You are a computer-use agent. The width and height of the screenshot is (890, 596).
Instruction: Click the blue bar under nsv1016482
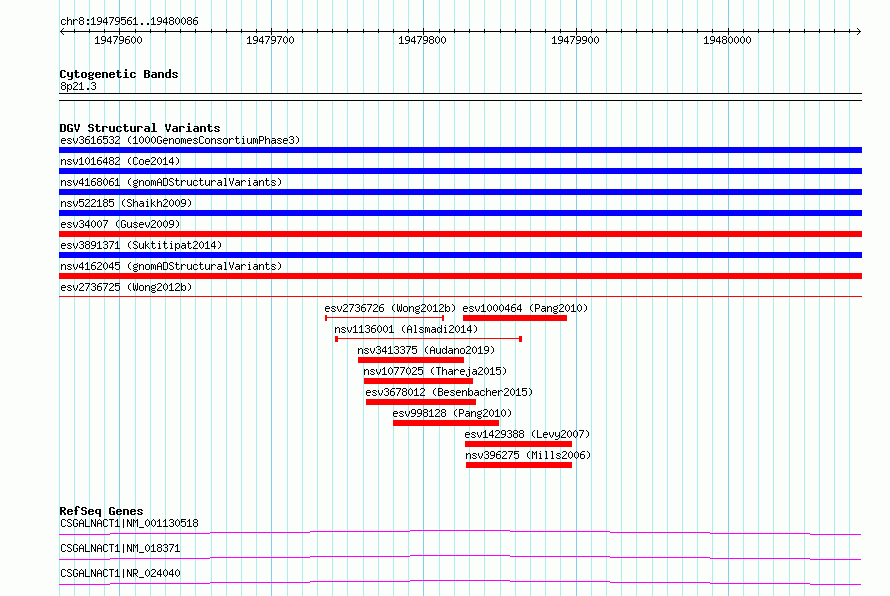coord(460,171)
